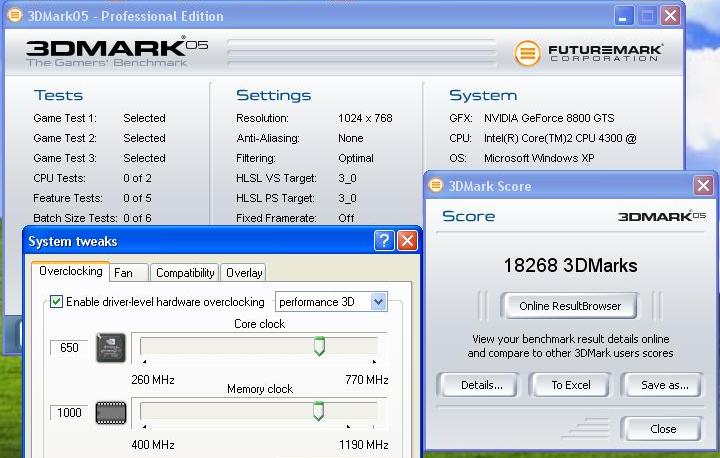Click the Save as... button
Viewport: 720px width, 458px height.
click(662, 385)
